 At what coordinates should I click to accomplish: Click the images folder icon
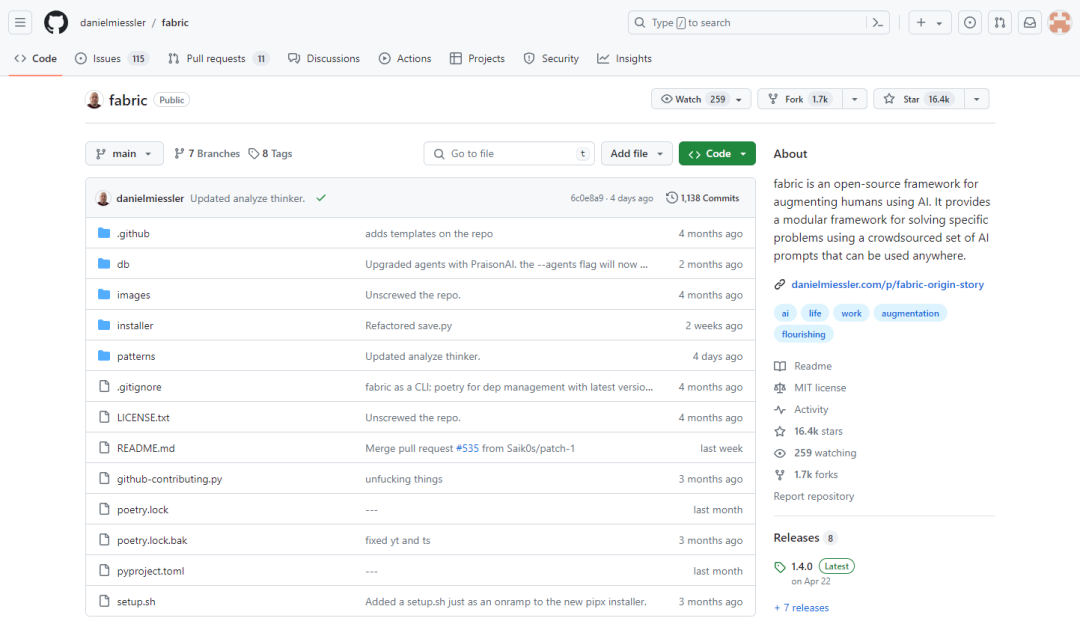(x=104, y=294)
